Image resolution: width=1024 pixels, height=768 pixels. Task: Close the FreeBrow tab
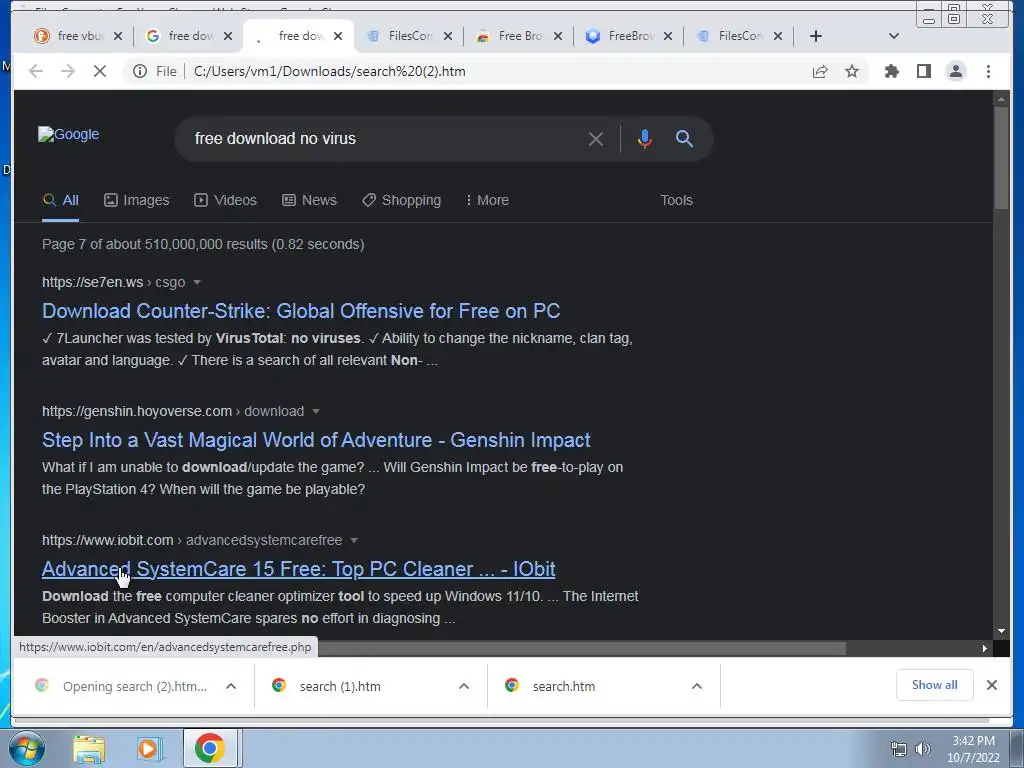[x=667, y=36]
